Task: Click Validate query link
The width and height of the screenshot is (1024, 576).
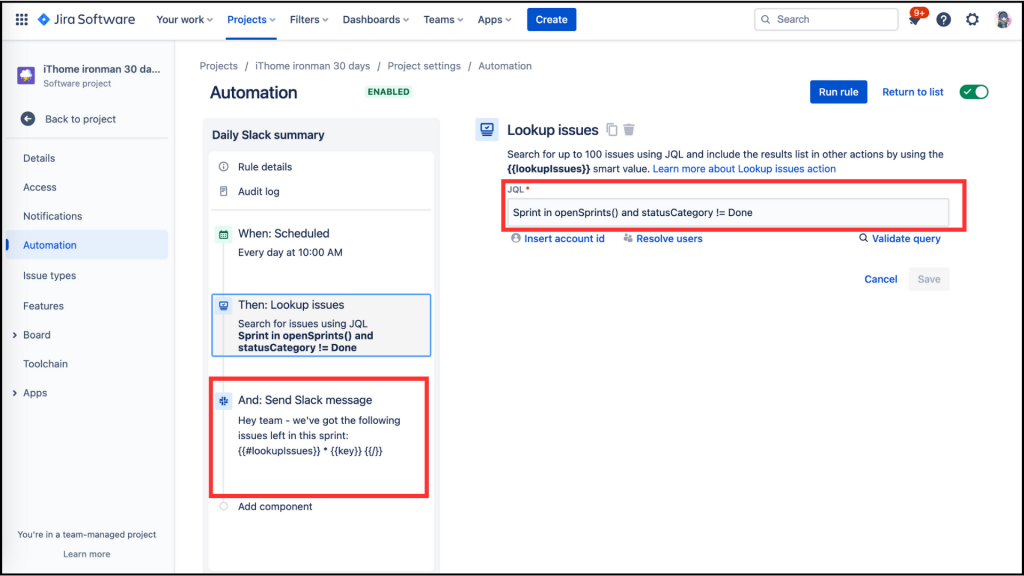Action: pyautogui.click(x=900, y=238)
